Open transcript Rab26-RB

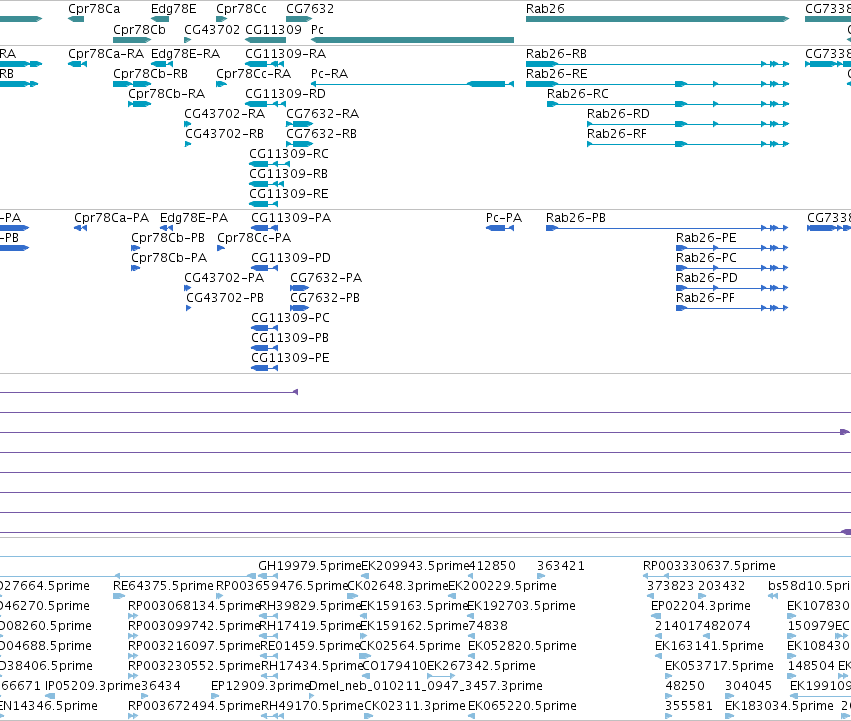coord(556,54)
